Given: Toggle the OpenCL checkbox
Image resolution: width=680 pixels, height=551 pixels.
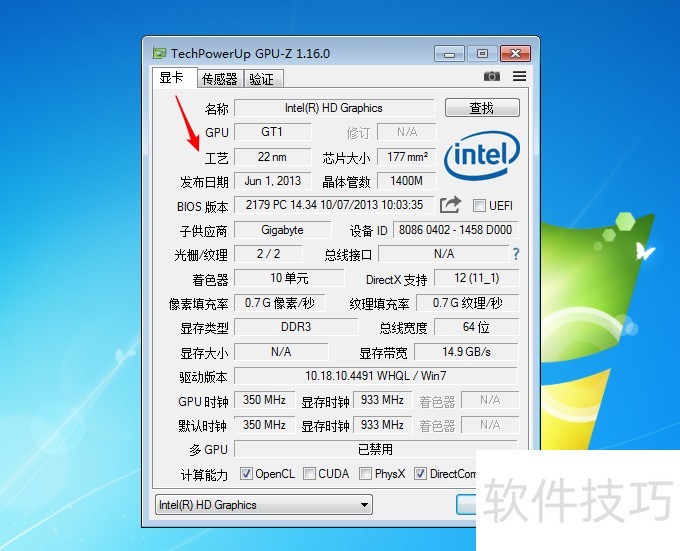Looking at the screenshot, I should pos(246,474).
